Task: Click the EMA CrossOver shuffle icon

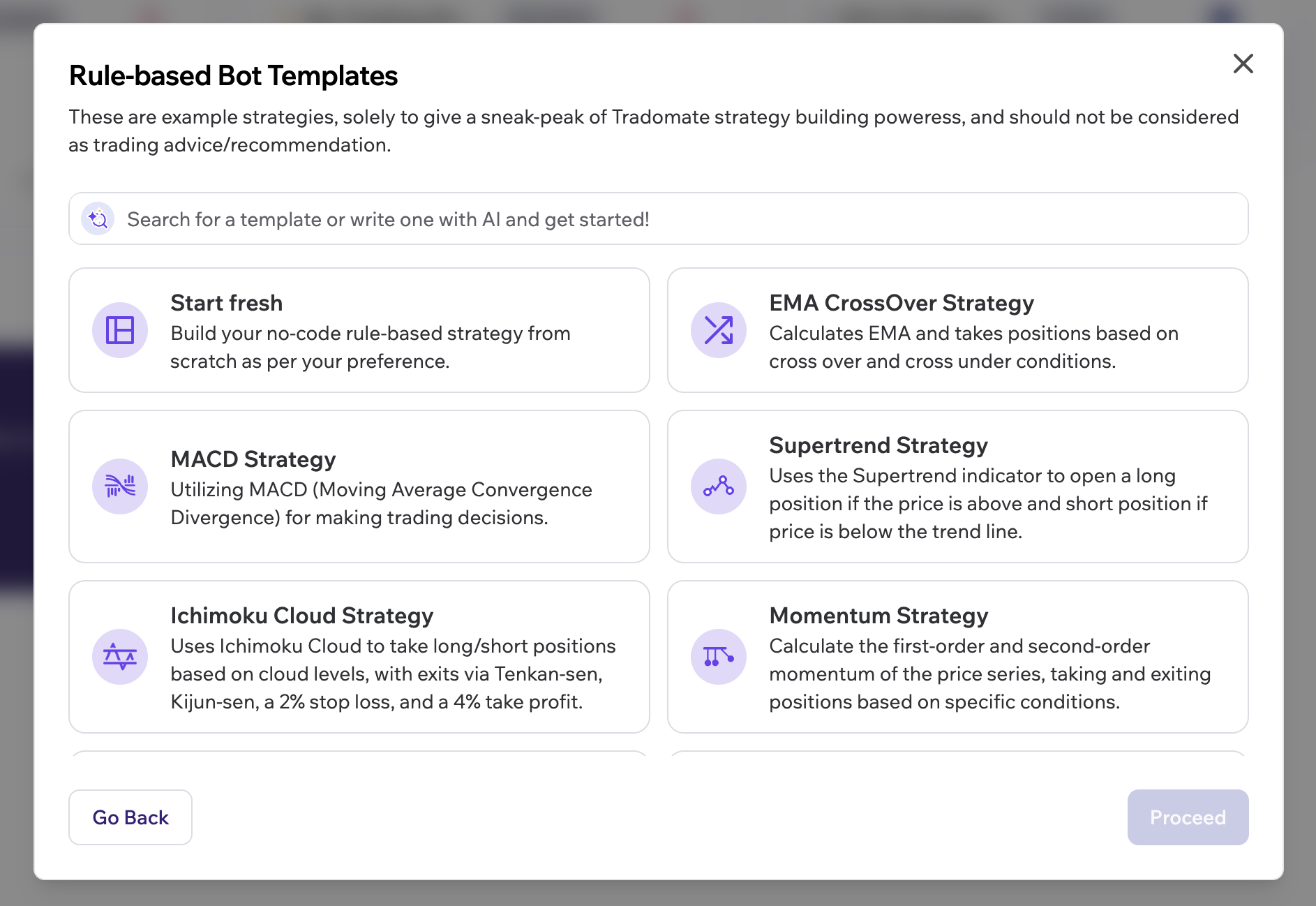Action: tap(718, 330)
